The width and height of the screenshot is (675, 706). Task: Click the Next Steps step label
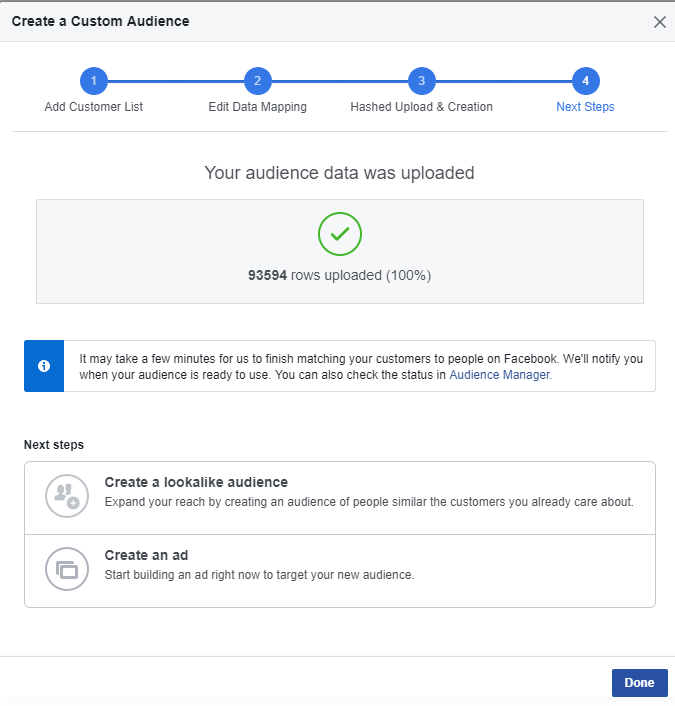point(585,107)
